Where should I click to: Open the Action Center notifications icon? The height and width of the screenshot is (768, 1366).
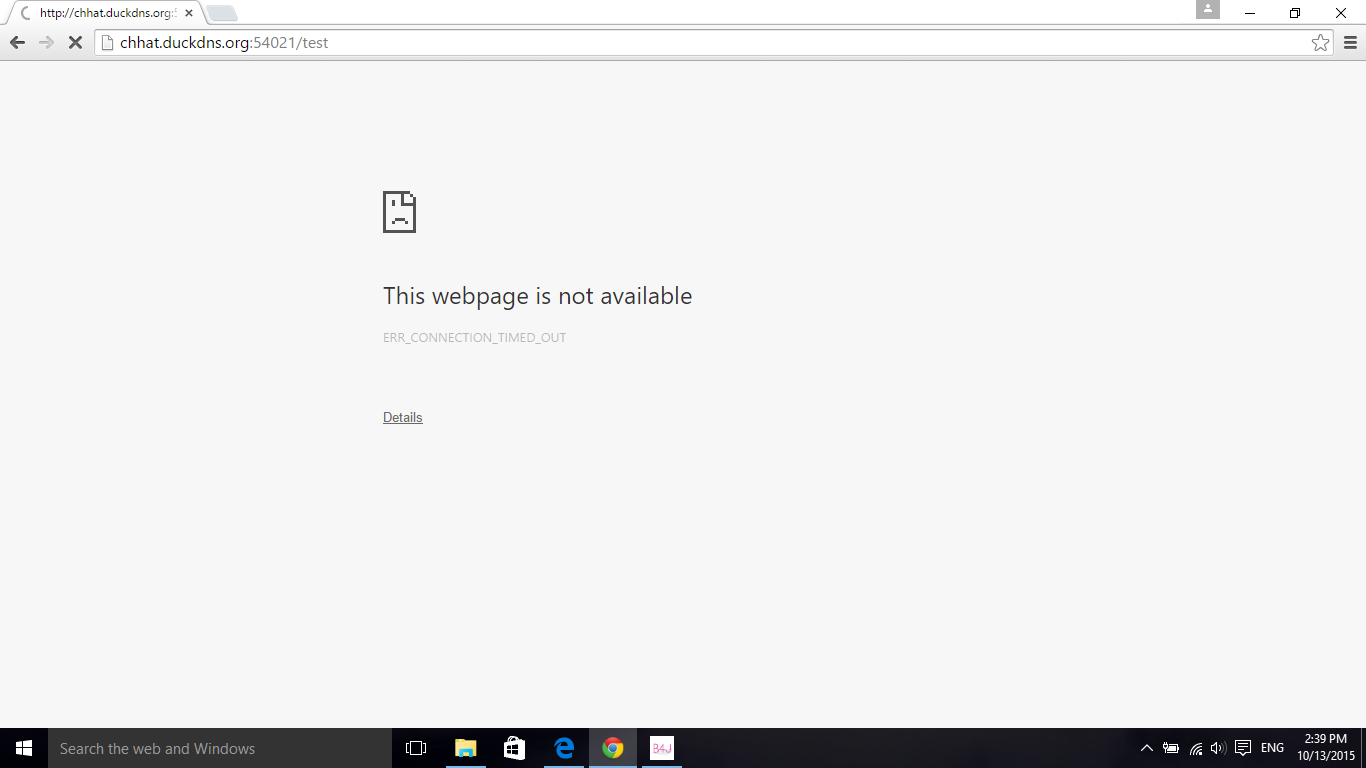click(1243, 748)
